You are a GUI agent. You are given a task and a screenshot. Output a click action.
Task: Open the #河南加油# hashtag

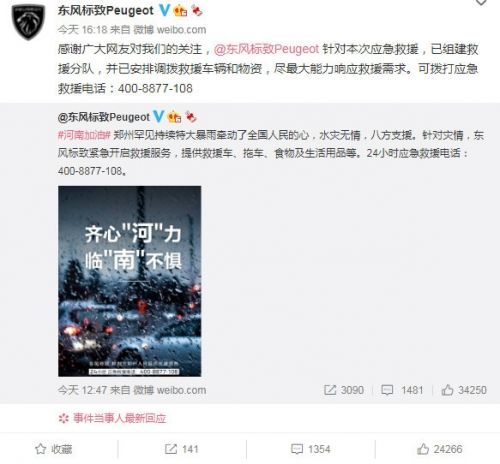click(84, 135)
